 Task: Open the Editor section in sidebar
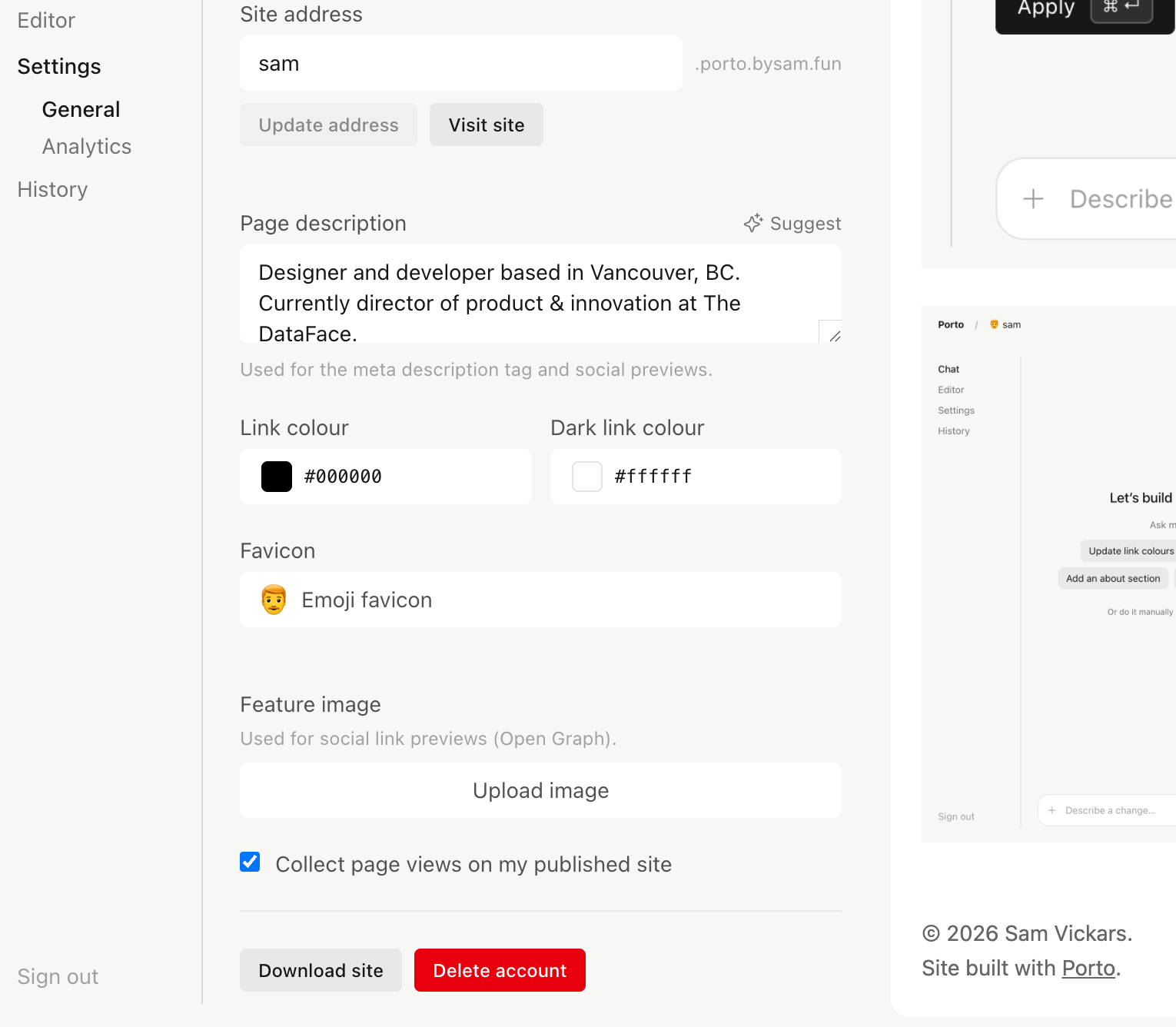[46, 21]
